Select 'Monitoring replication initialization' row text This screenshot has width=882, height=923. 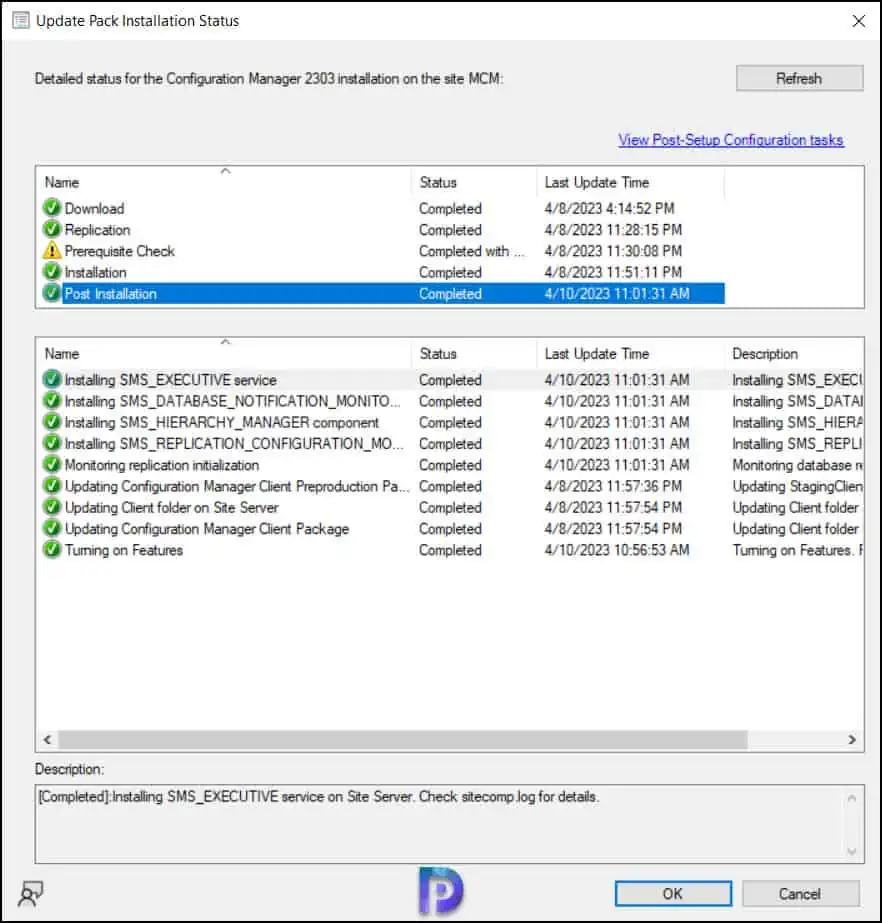click(162, 464)
